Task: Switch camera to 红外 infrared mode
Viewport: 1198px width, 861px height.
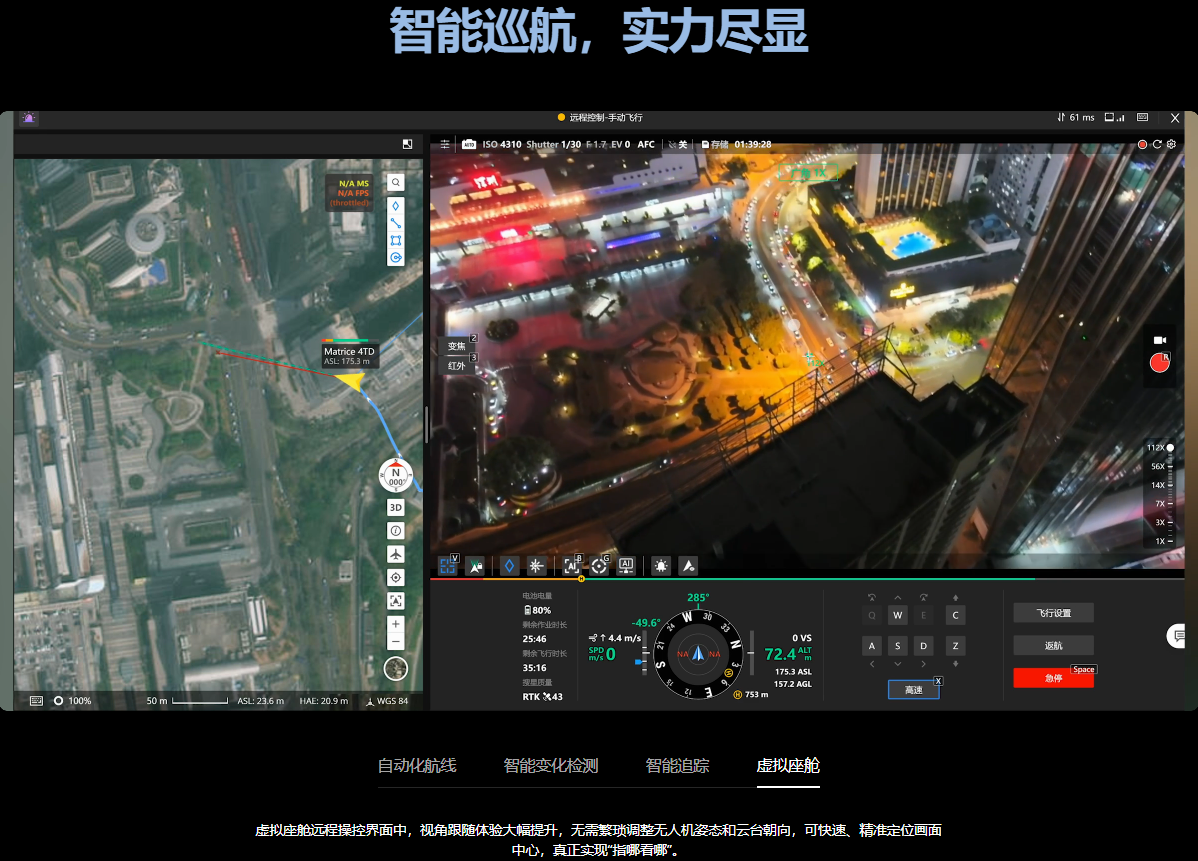Action: click(456, 366)
